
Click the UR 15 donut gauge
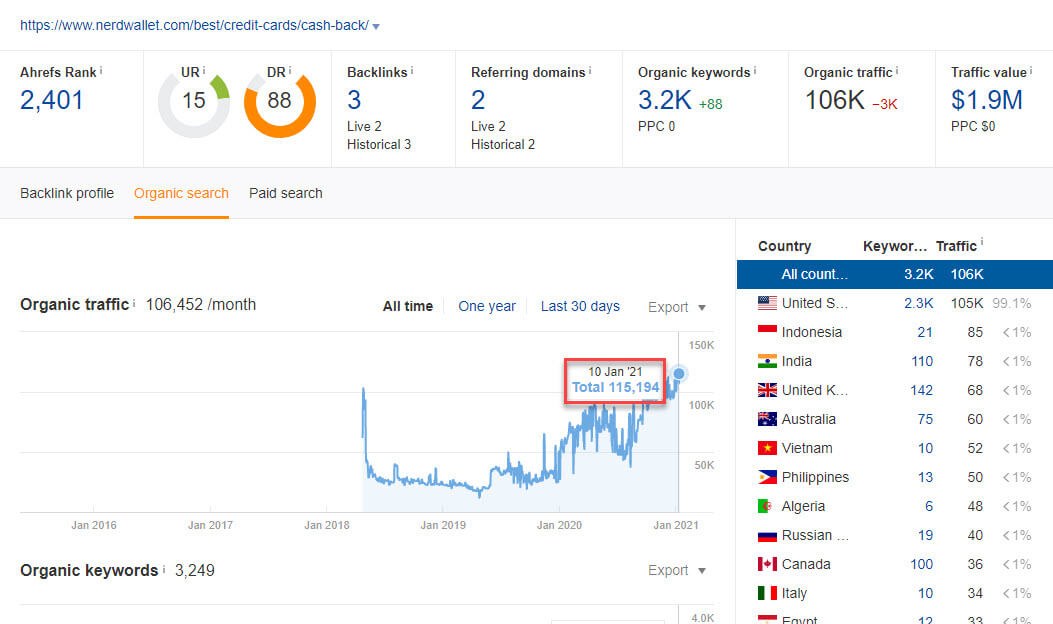(x=194, y=101)
